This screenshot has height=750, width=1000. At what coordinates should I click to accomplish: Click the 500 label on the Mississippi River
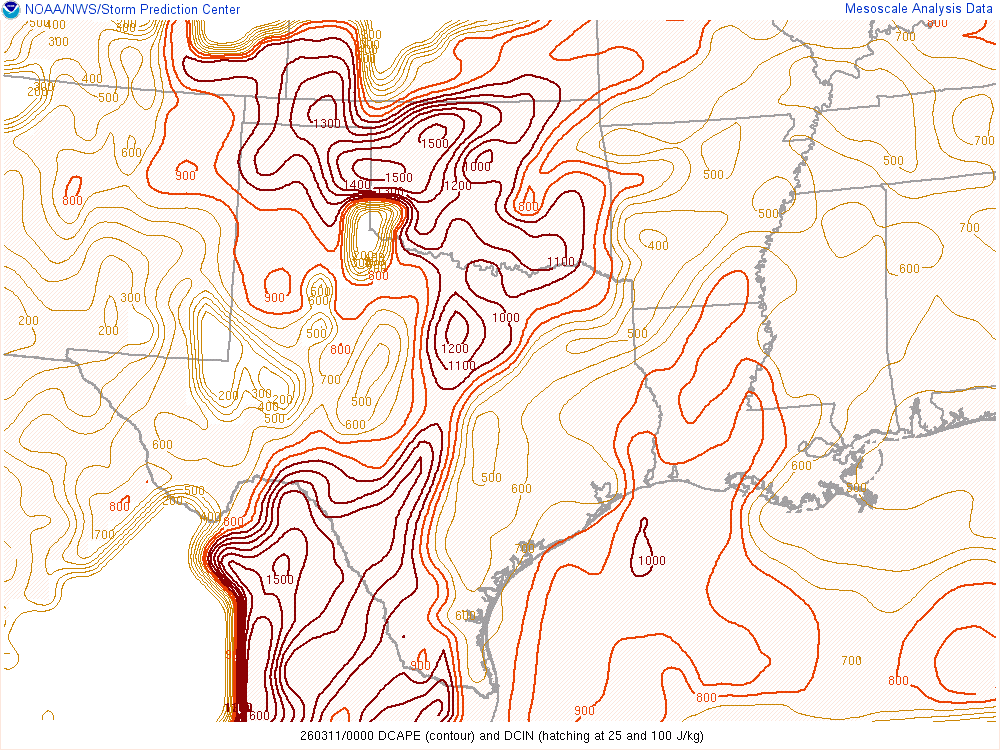click(x=768, y=214)
